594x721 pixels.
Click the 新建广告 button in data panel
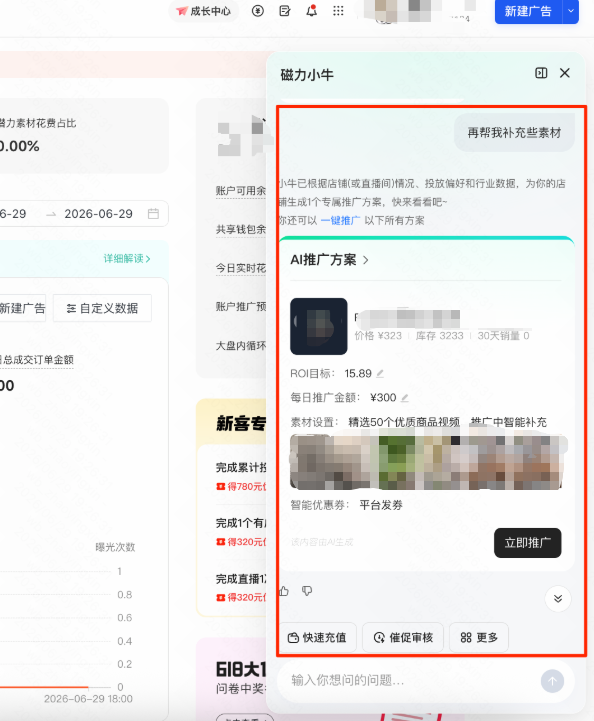22,308
